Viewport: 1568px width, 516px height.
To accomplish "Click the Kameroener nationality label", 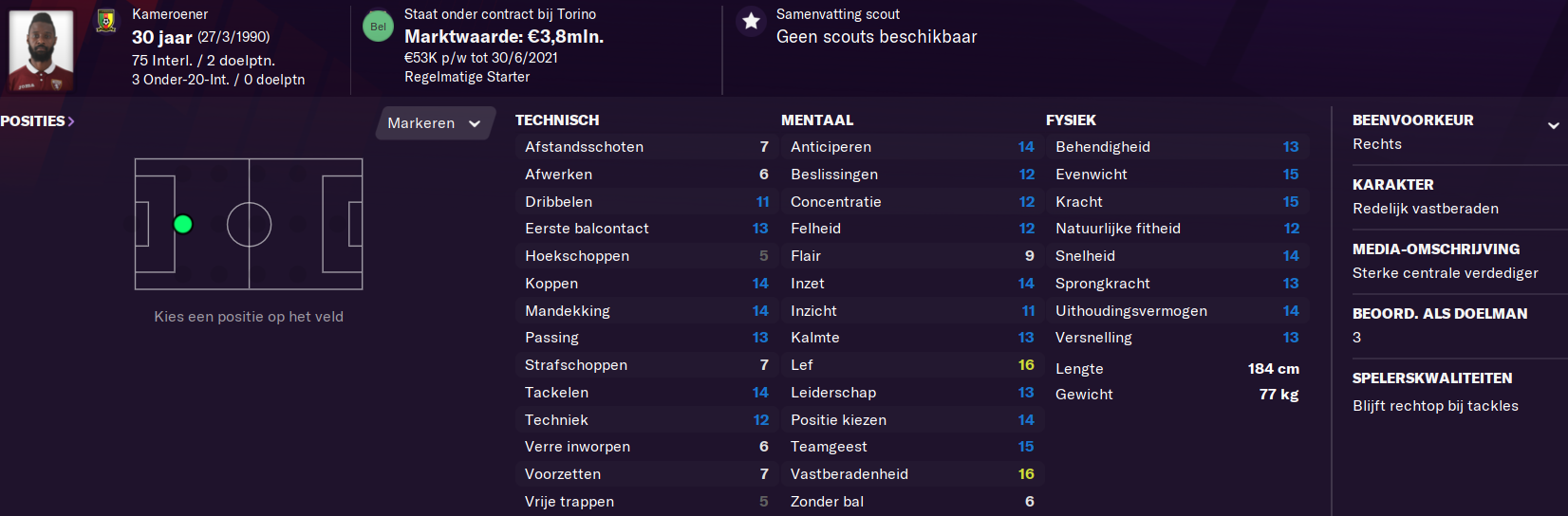I will tap(170, 14).
